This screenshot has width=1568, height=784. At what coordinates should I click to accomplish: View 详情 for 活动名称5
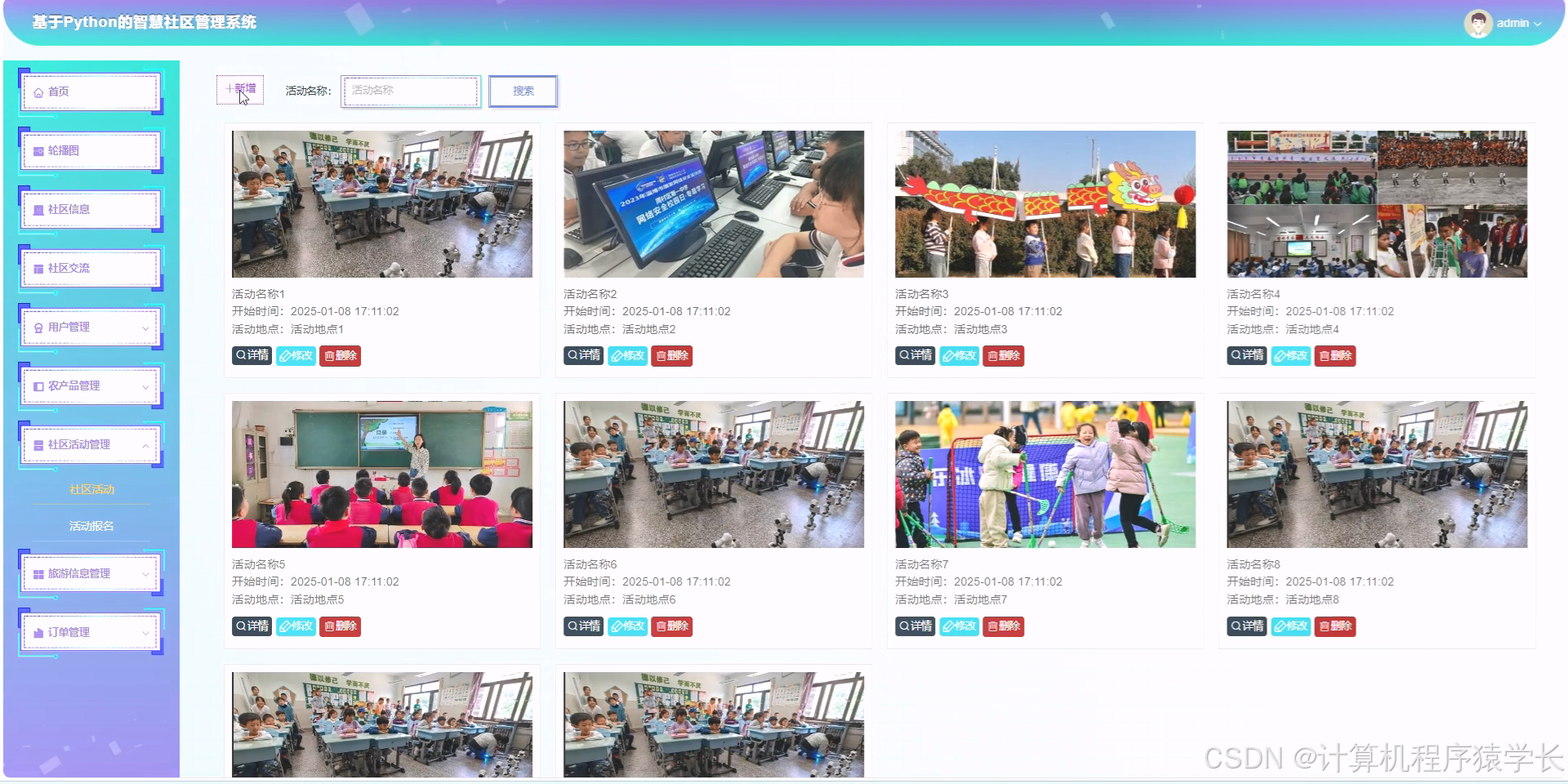(x=252, y=626)
